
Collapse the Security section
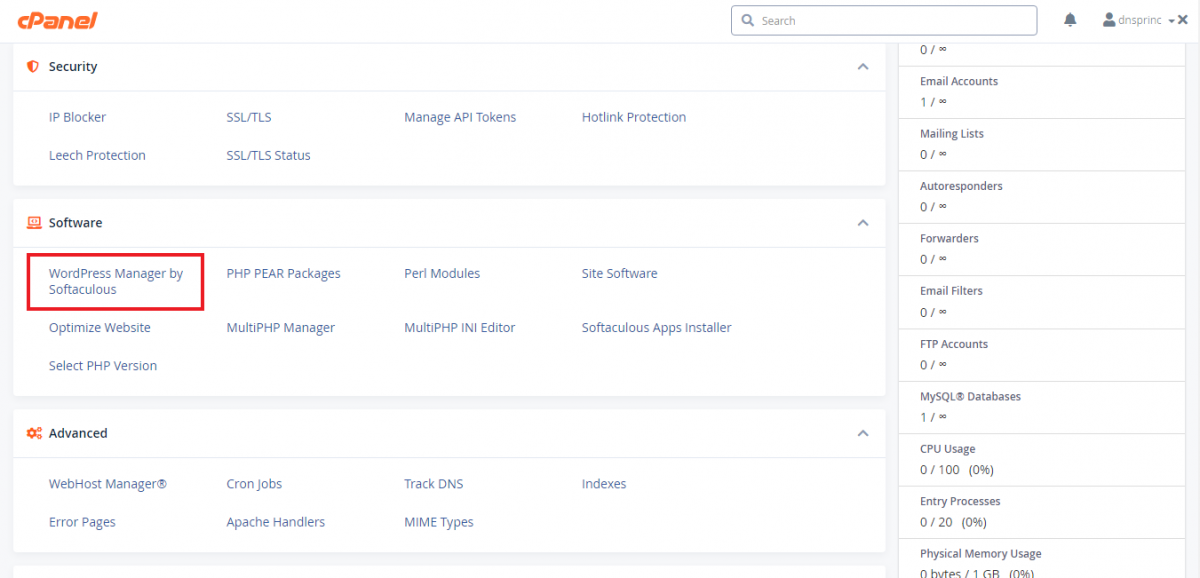[863, 67]
